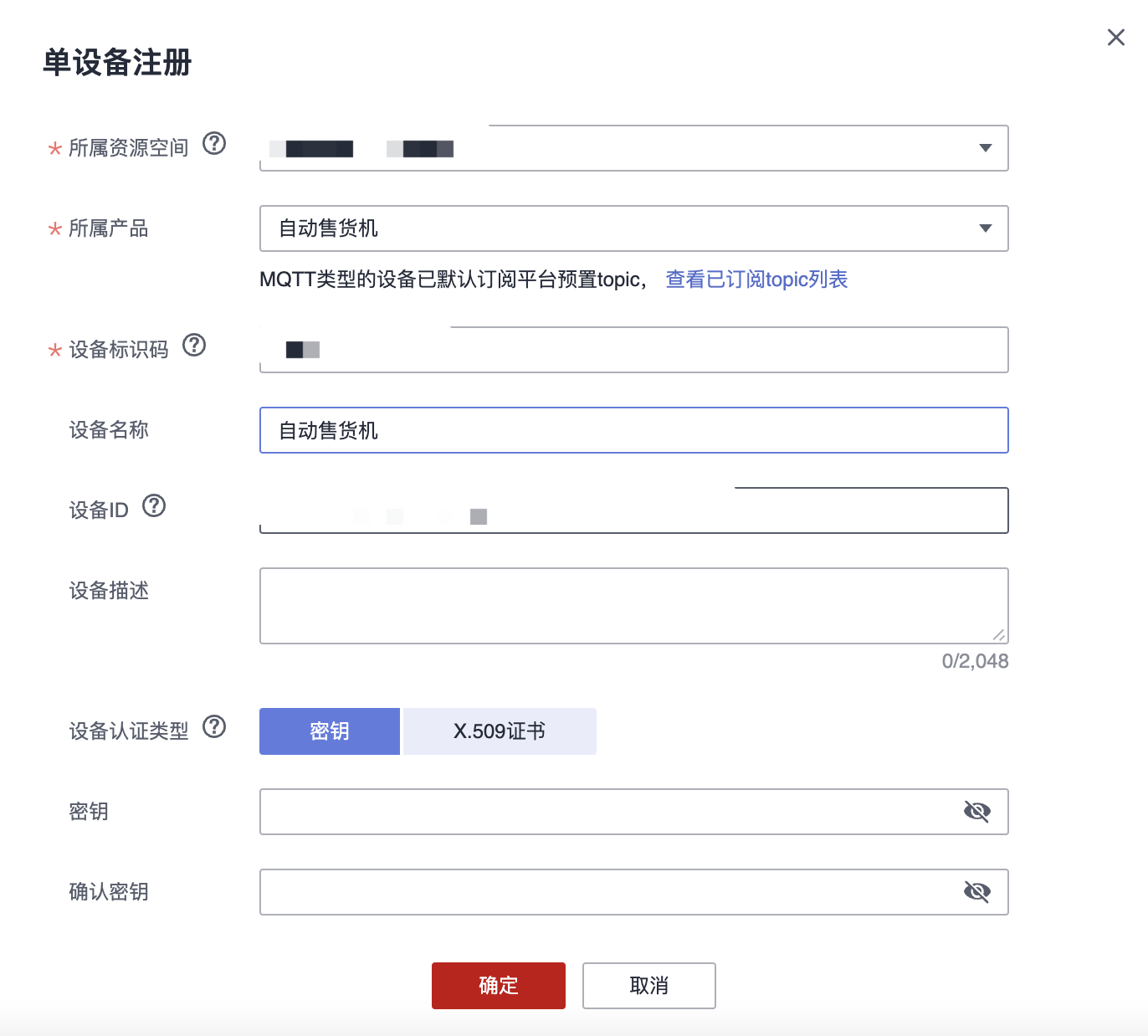
Task: Click the 确定 button
Action: [499, 986]
